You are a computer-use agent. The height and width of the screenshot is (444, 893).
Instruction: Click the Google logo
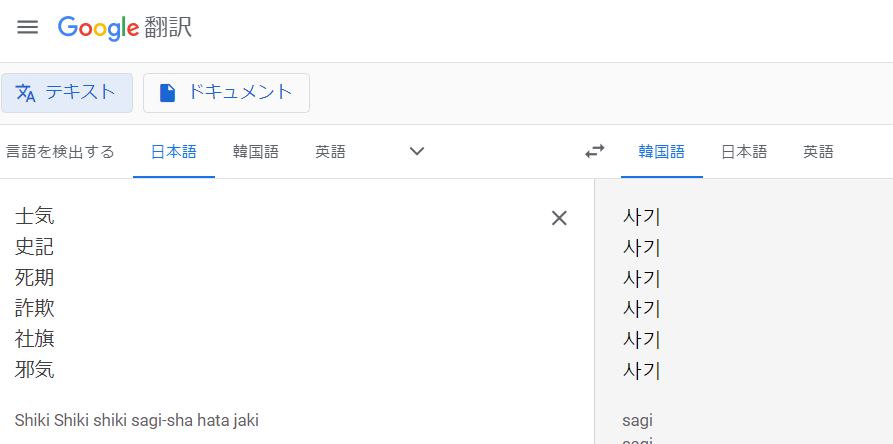(x=98, y=28)
